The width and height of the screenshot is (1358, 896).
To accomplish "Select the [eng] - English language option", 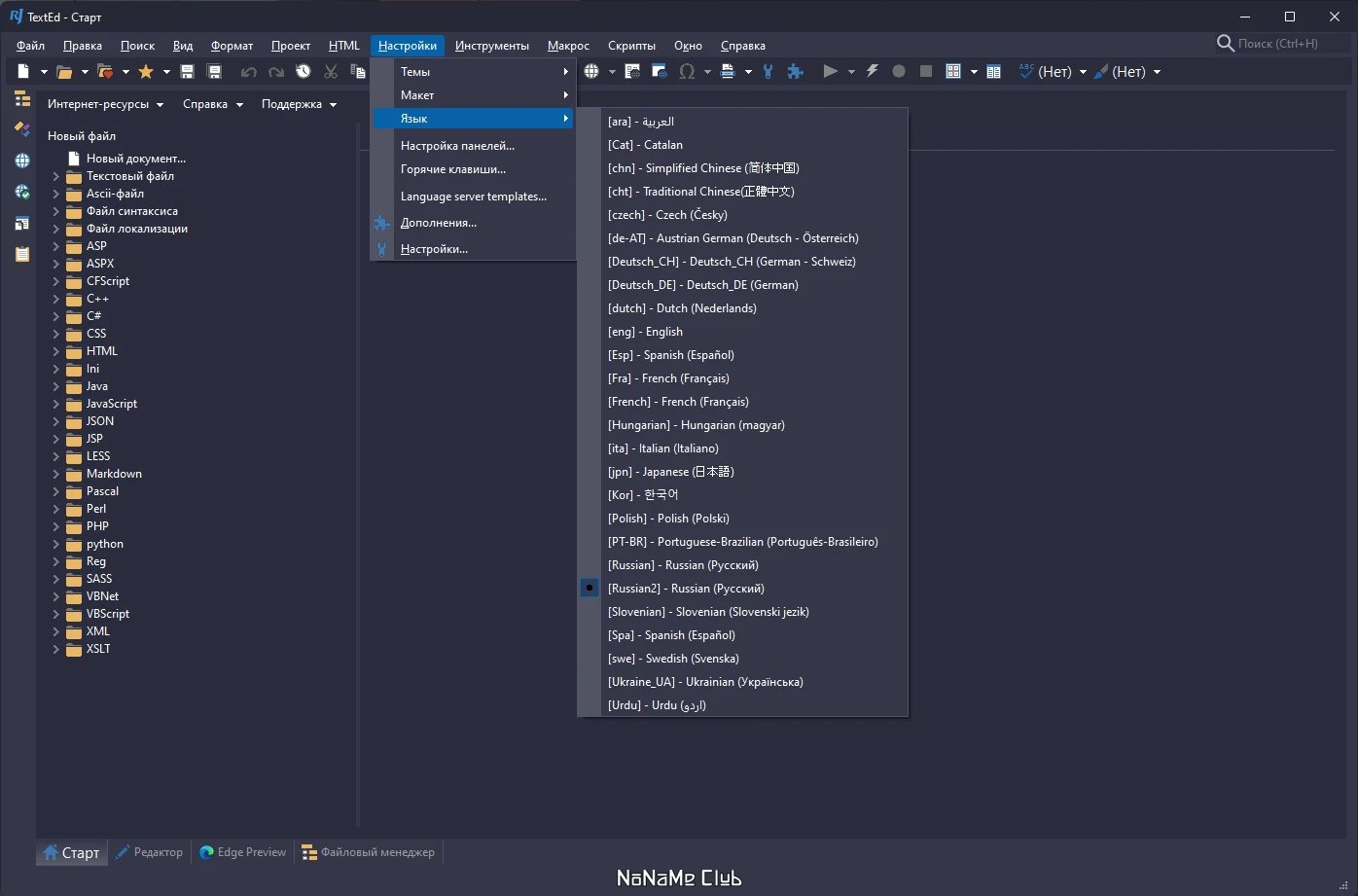I will tap(743, 331).
